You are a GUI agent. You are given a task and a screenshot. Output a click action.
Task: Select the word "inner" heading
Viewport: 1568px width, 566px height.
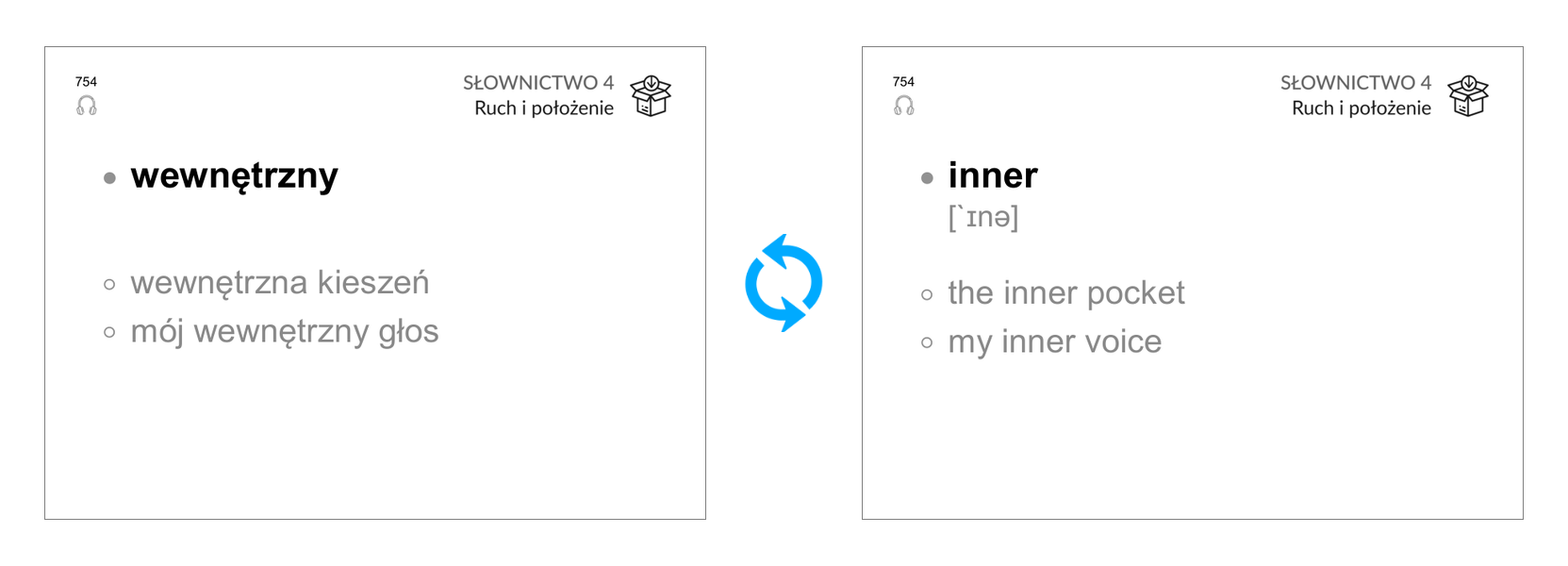tap(993, 175)
